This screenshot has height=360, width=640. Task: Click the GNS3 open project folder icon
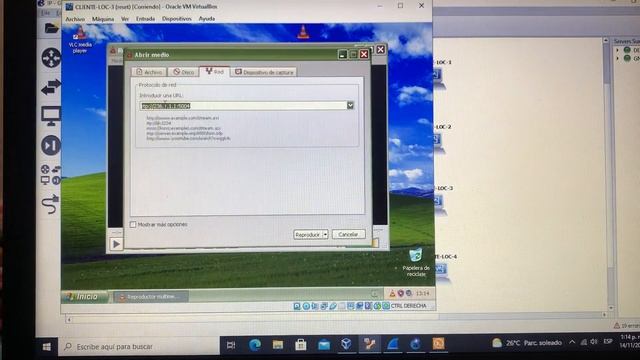tap(52, 28)
